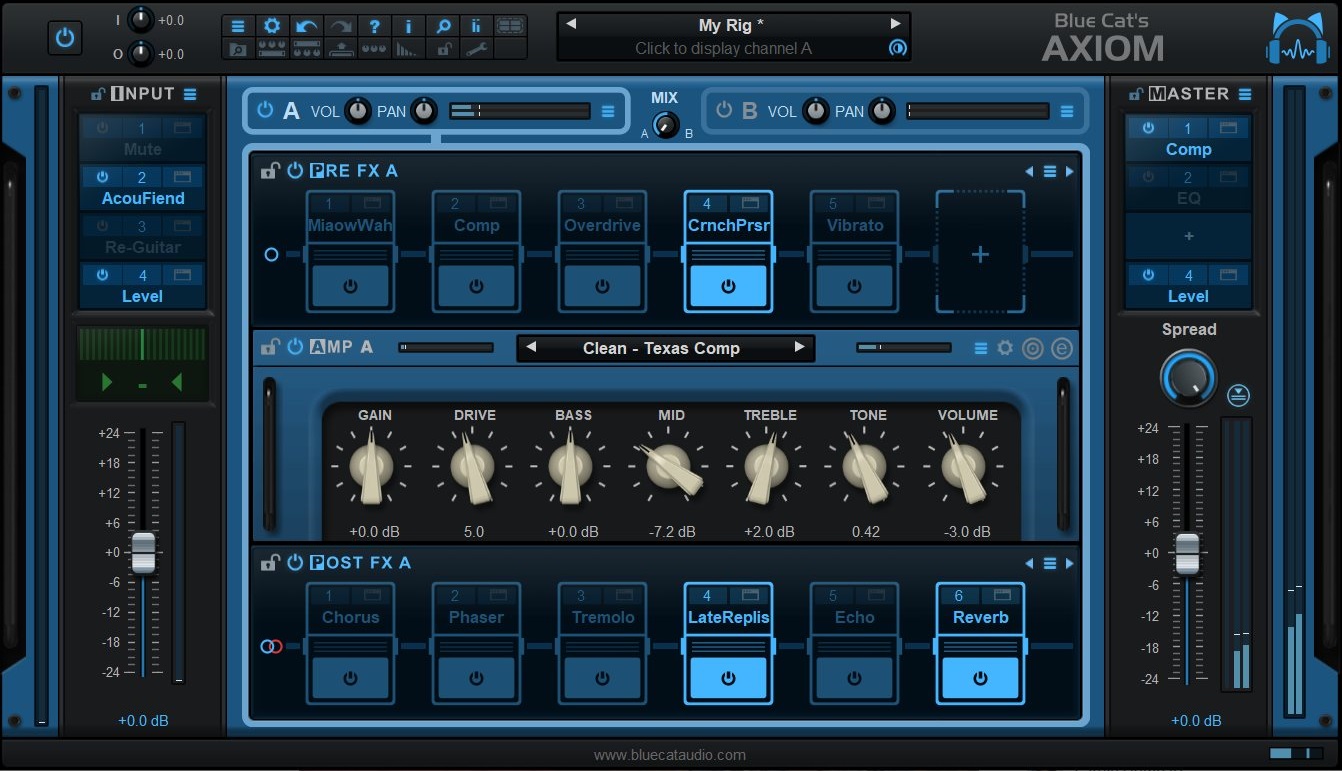Go to next preset after My Rig
This screenshot has width=1342, height=771.
895,24
